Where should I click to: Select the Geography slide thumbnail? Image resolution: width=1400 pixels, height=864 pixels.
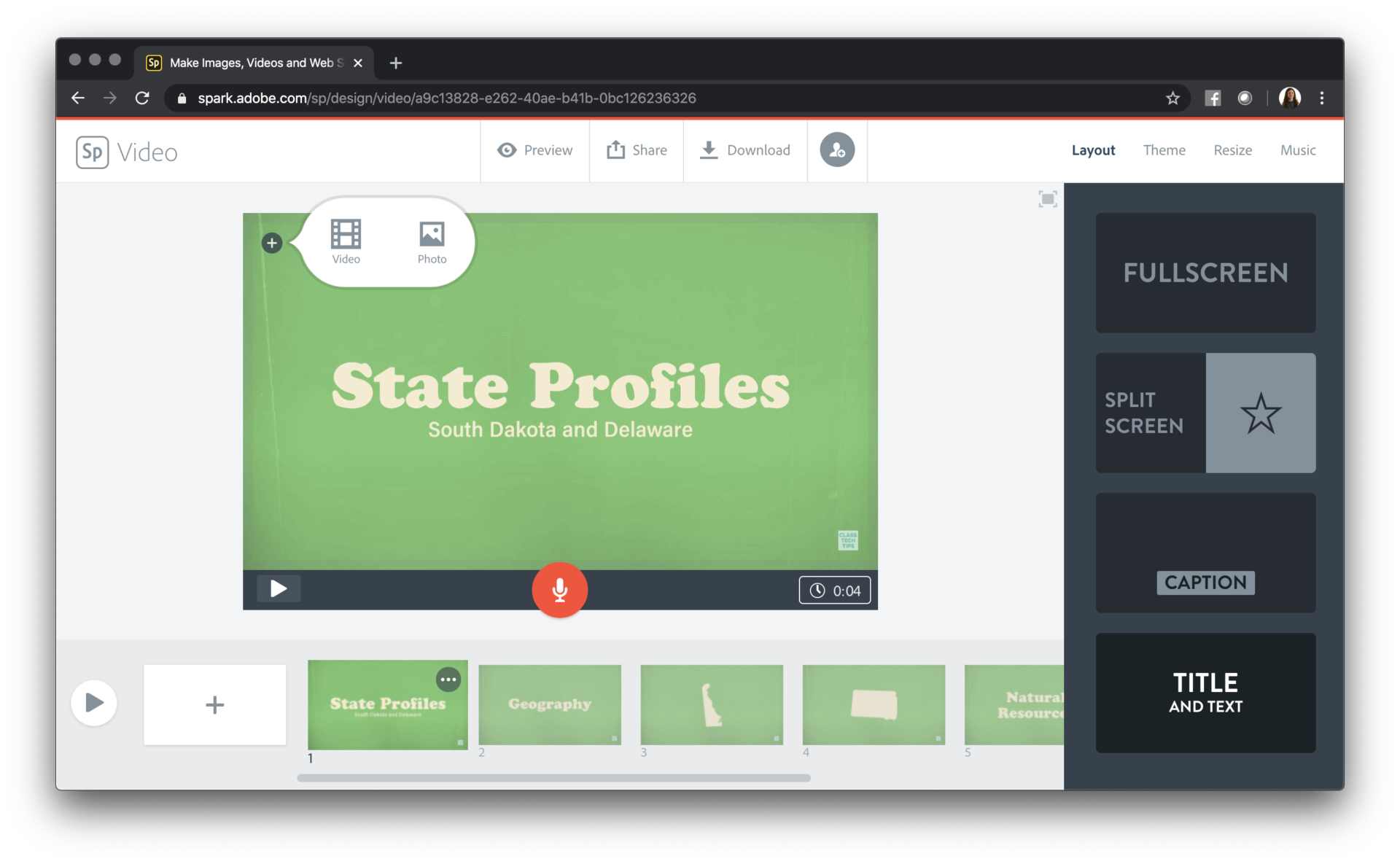click(x=550, y=704)
